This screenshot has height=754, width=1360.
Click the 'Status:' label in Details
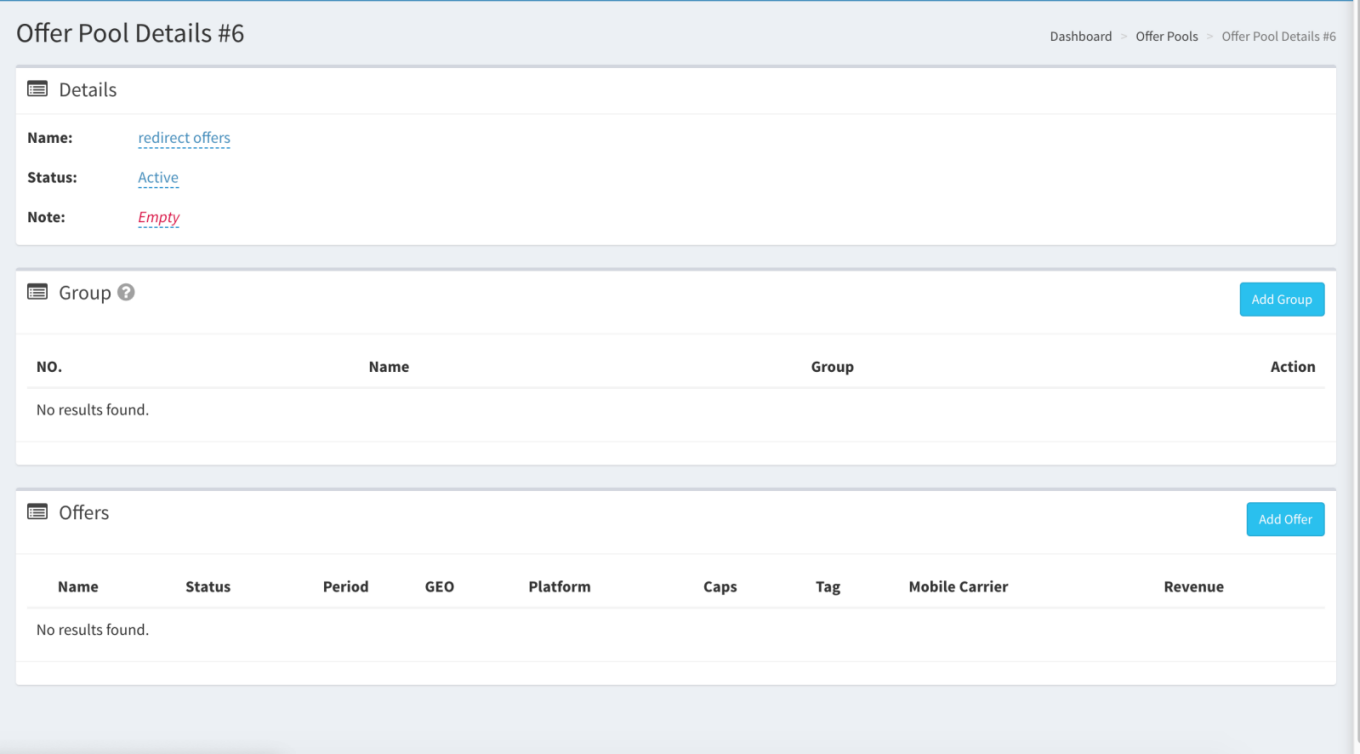point(52,178)
